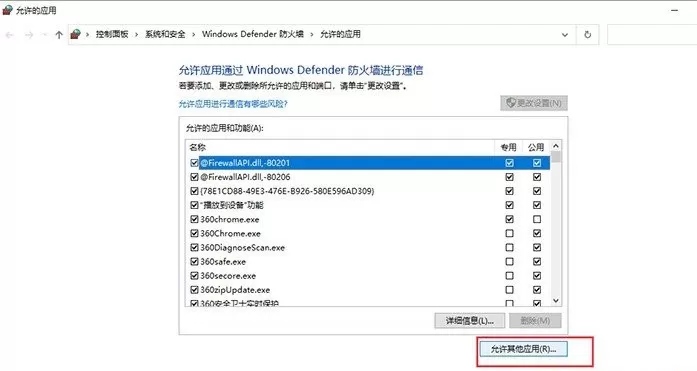Enable 公用 checkbox for 360chrome.exe

point(537,219)
